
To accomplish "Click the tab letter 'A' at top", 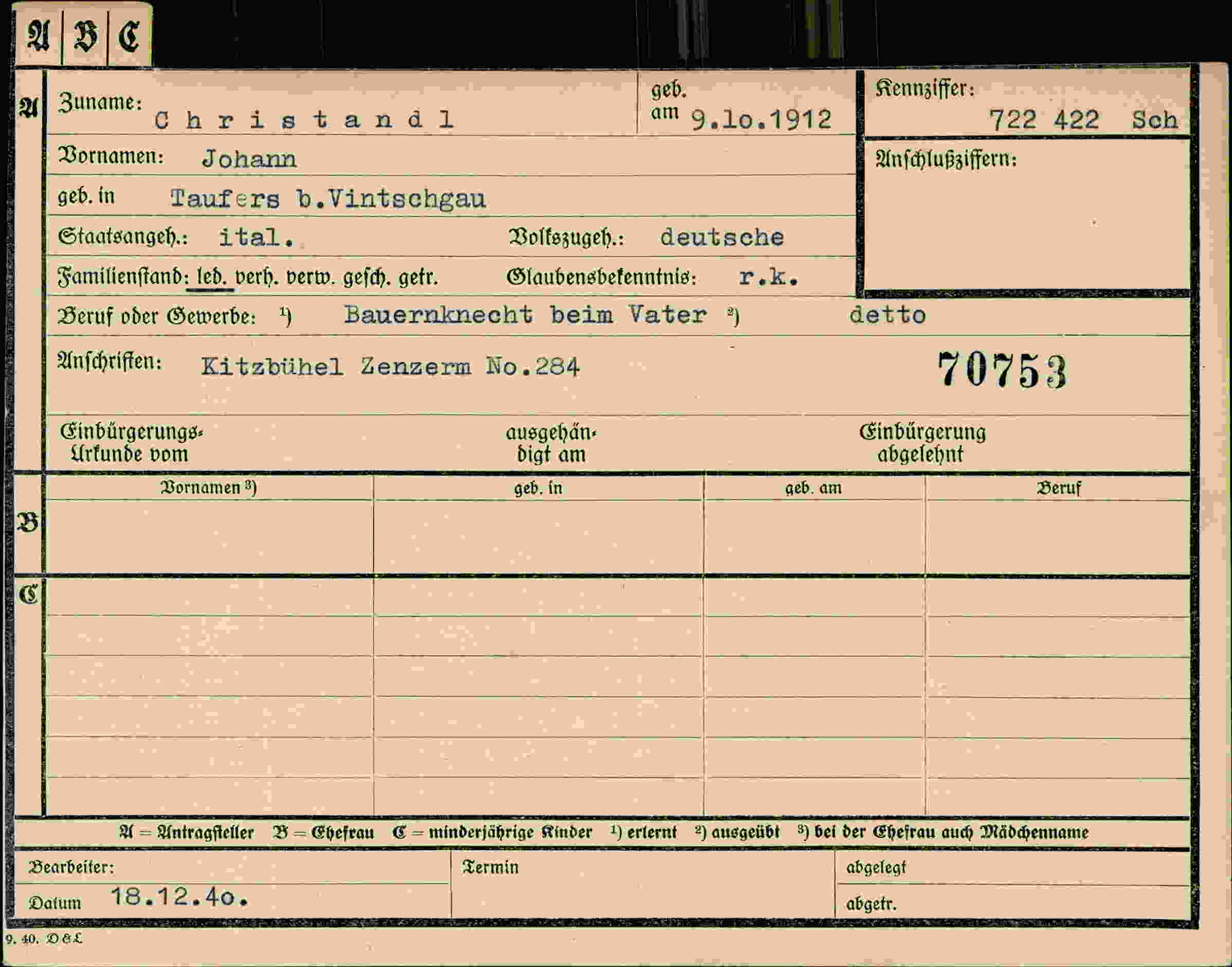I will [39, 34].
